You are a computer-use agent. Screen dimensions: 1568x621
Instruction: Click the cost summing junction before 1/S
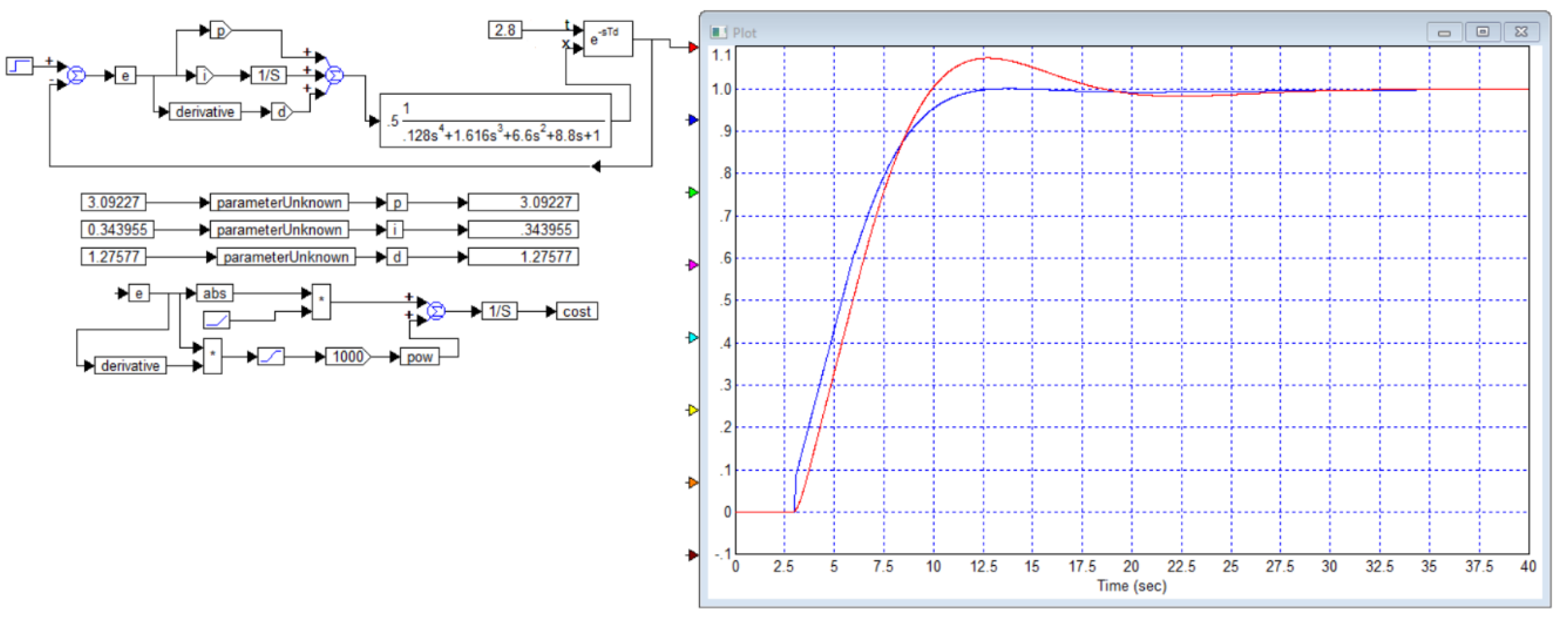pos(436,311)
